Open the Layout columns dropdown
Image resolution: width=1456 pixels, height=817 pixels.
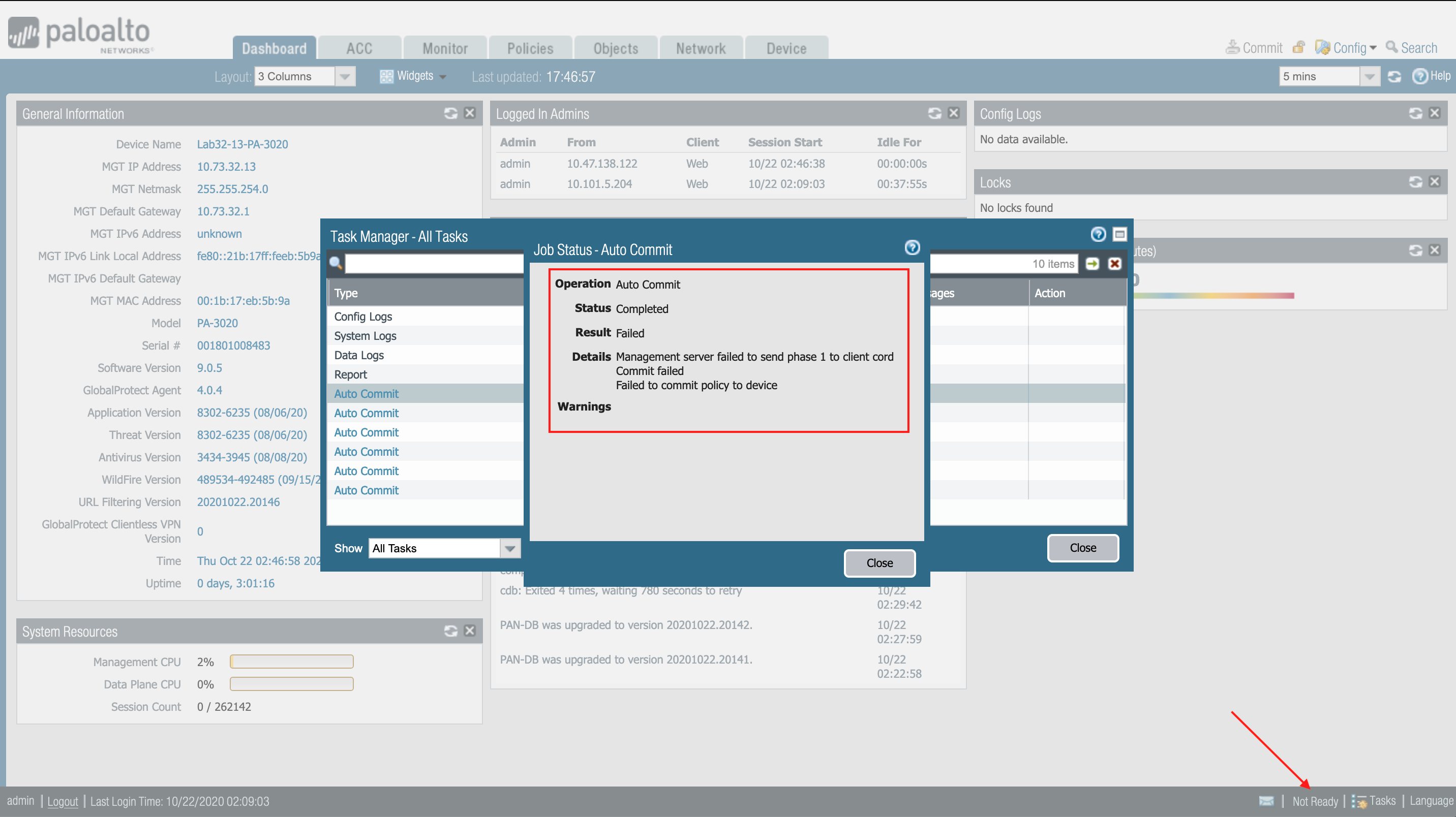tap(345, 76)
